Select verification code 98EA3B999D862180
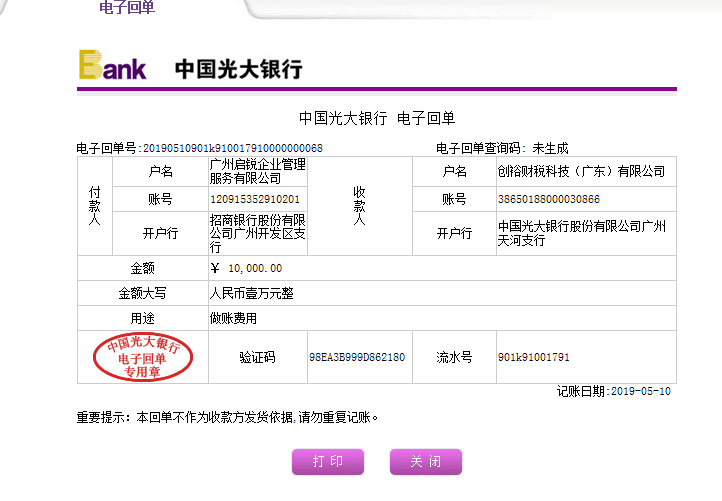Screen dimensions: 722x501 point(357,357)
